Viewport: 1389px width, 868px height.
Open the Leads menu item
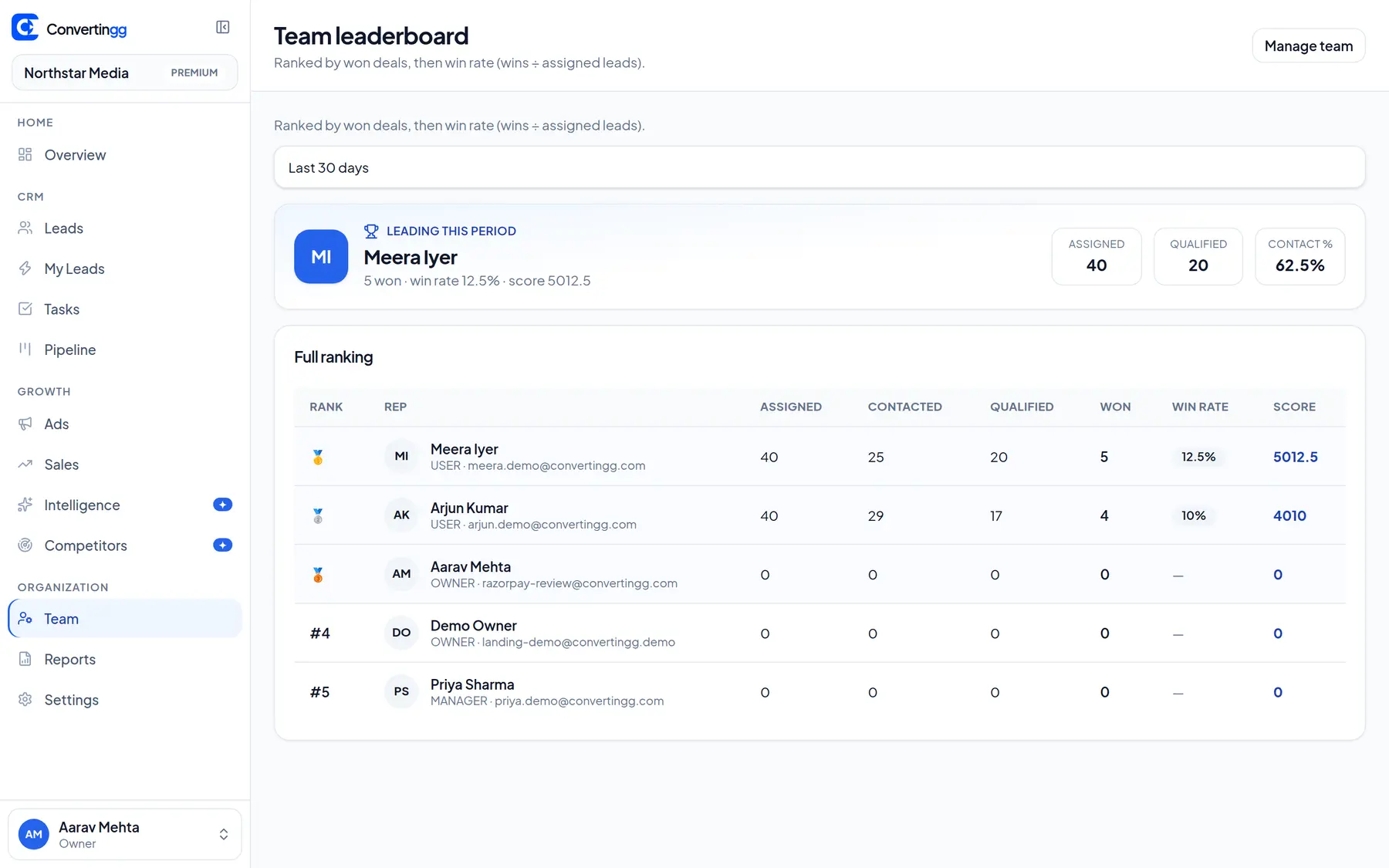coord(124,228)
